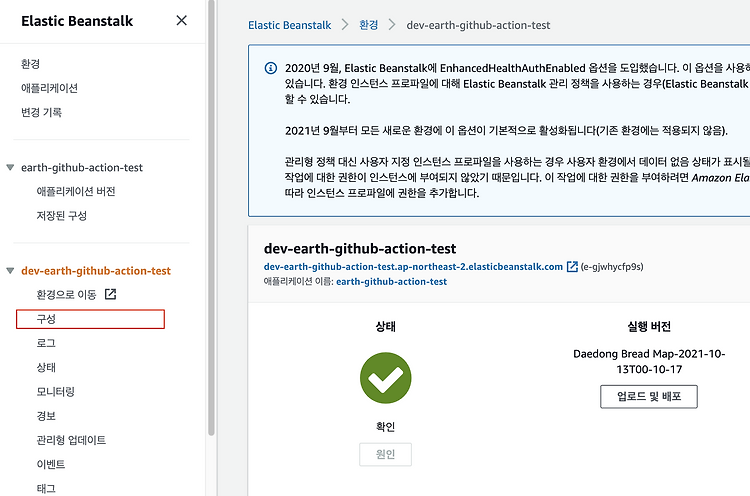
Task: Click dev-earth-github-action-test in the breadcrumb
Action: [478, 25]
